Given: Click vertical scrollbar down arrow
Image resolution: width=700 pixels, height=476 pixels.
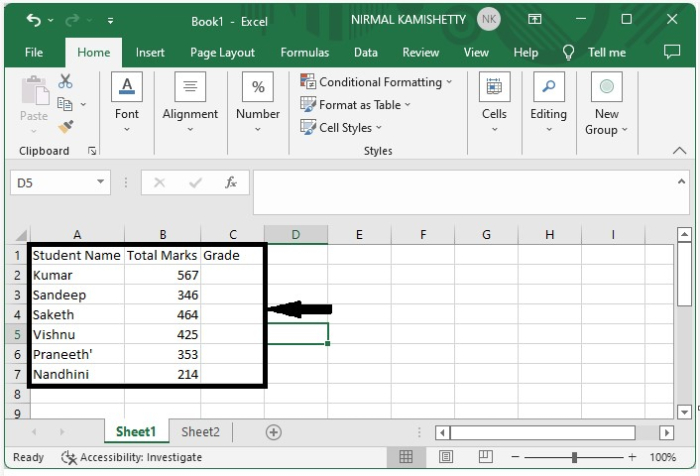Looking at the screenshot, I should click(x=684, y=412).
